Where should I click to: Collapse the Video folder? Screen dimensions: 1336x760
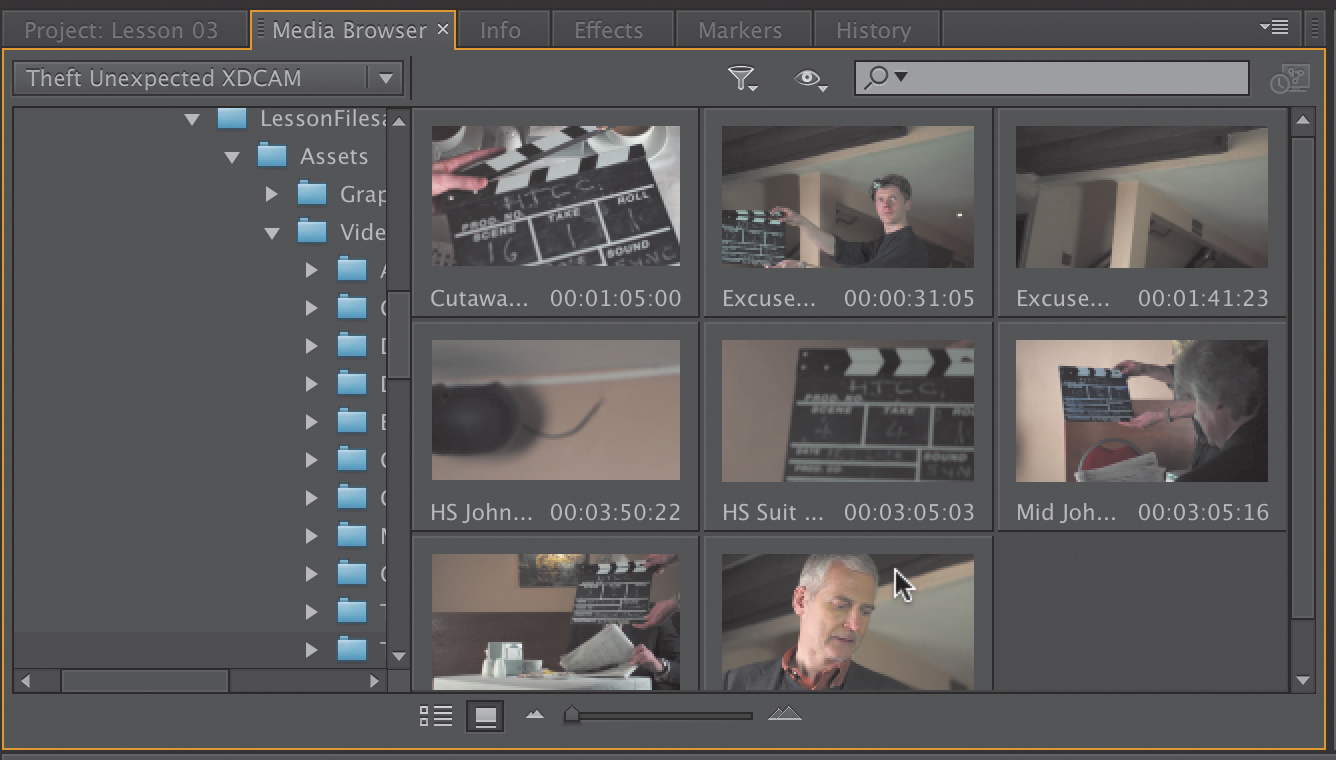pos(272,233)
